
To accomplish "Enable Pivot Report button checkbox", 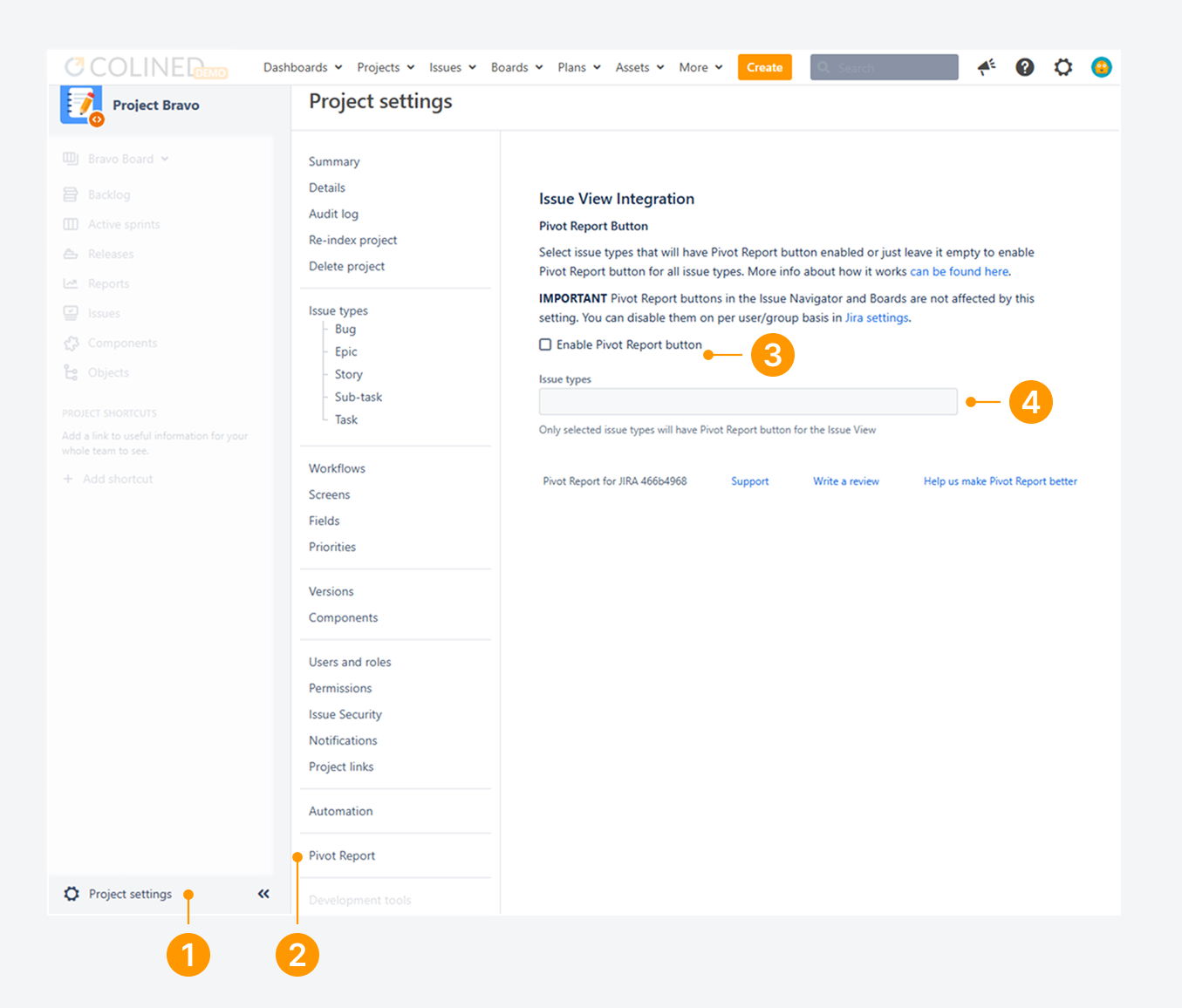I will [545, 344].
